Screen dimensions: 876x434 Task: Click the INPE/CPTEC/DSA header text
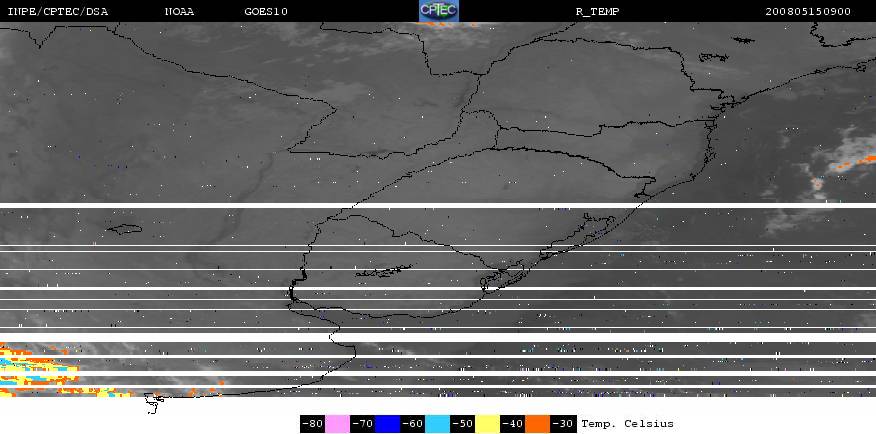58,12
